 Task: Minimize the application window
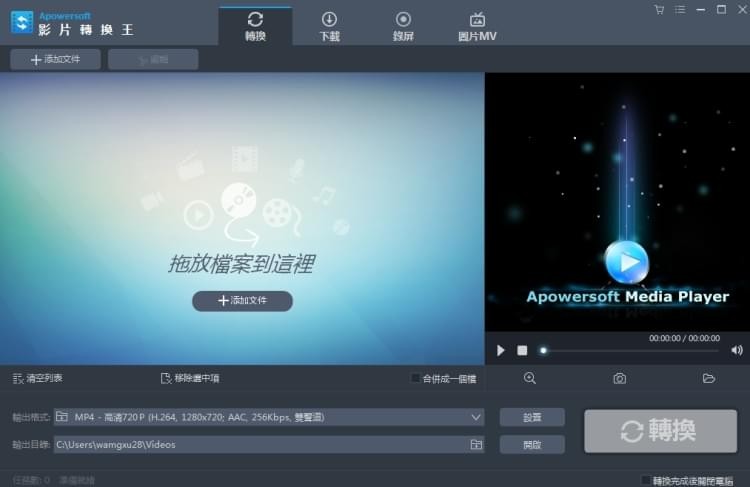(701, 10)
